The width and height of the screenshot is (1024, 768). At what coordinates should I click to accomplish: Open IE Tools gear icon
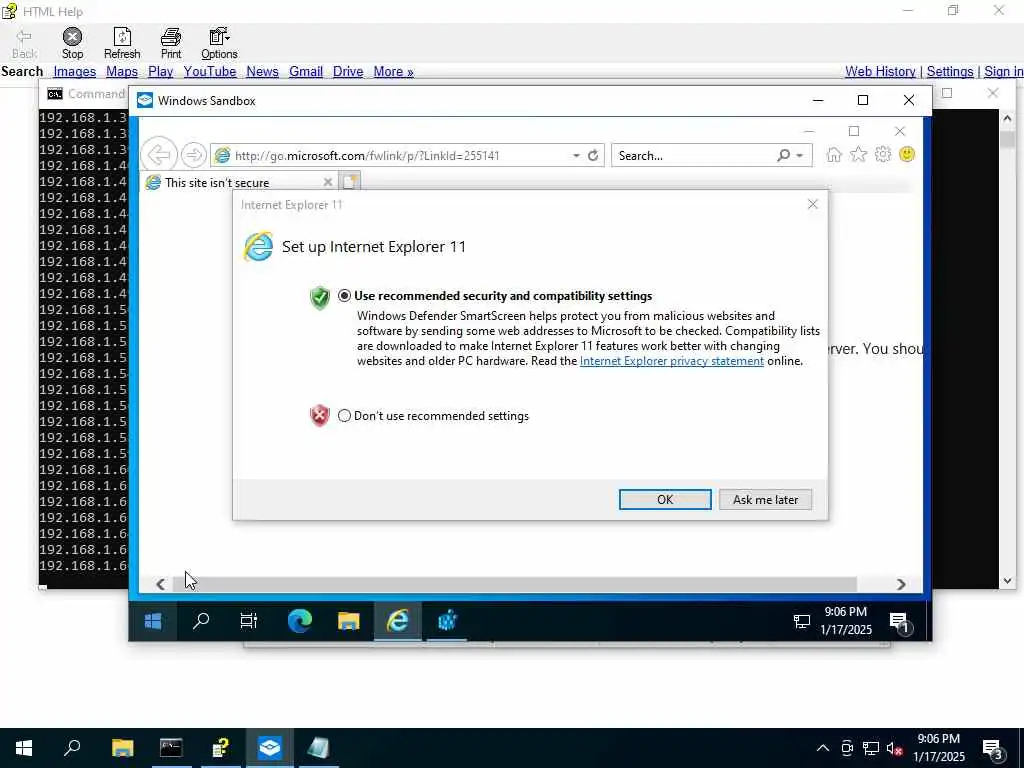point(882,155)
